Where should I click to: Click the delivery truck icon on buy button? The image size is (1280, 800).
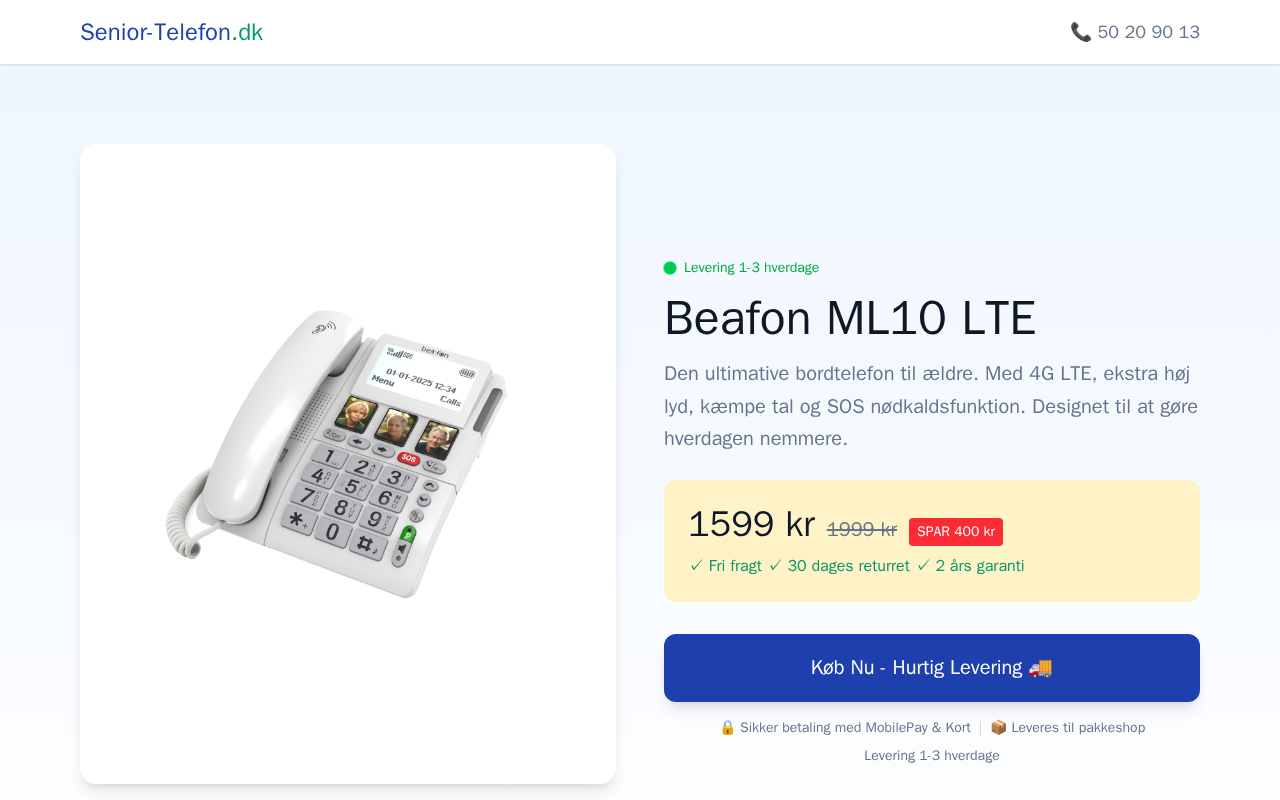pyautogui.click(x=1040, y=668)
